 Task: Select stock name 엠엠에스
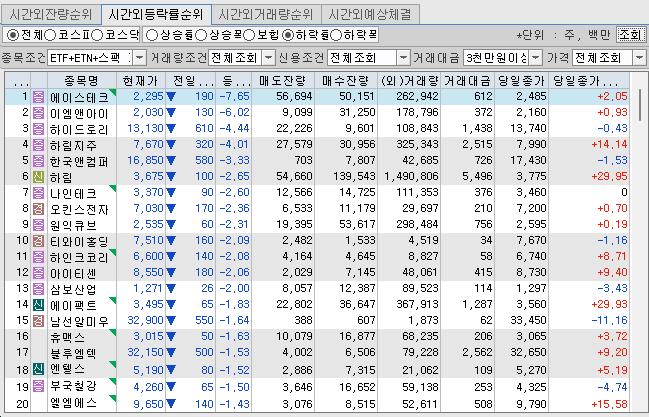click(x=73, y=403)
